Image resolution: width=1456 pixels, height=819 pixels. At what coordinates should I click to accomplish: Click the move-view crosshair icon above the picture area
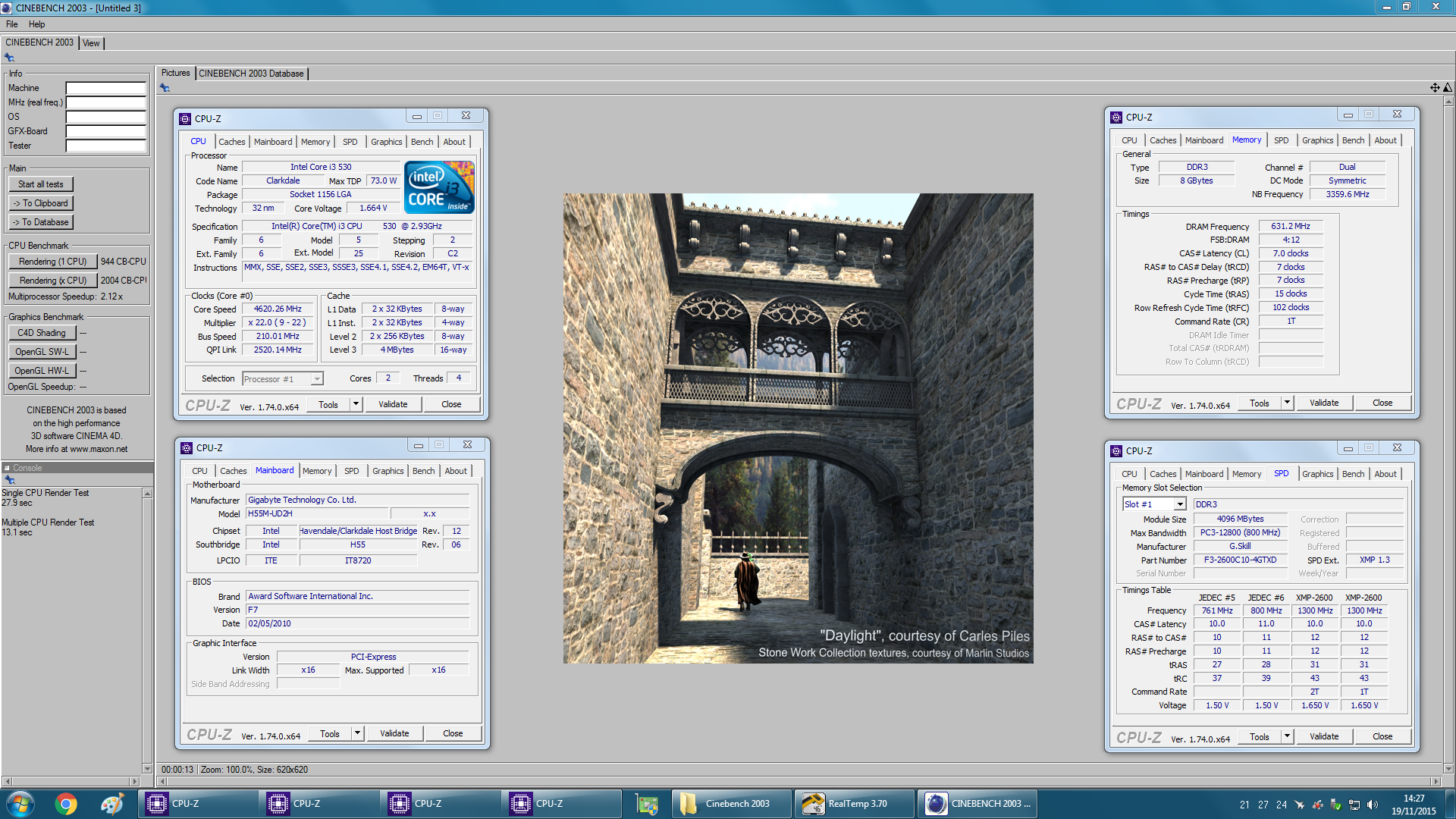pyautogui.click(x=1435, y=87)
